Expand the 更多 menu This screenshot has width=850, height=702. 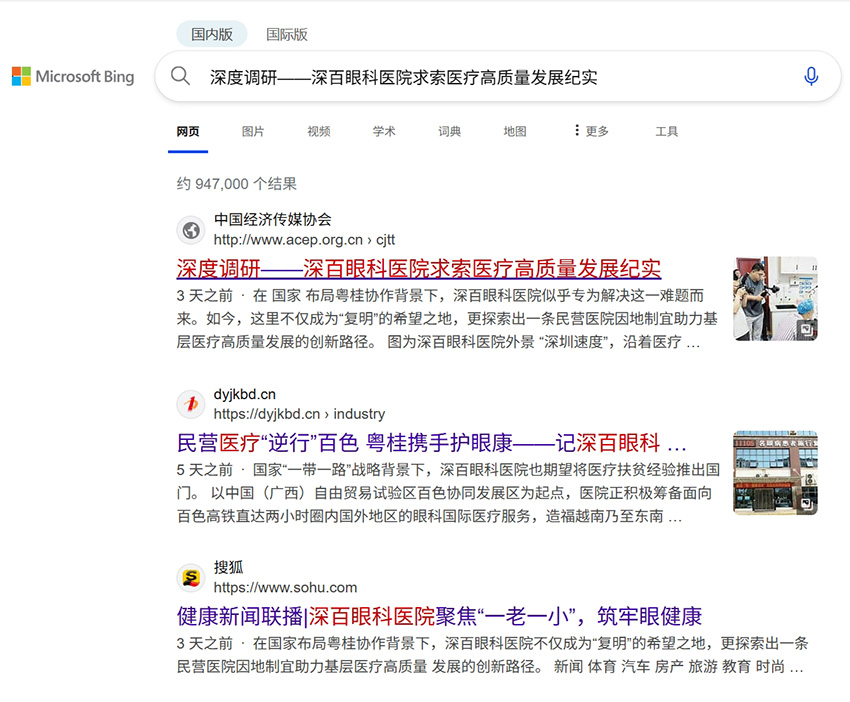pyautogui.click(x=593, y=130)
